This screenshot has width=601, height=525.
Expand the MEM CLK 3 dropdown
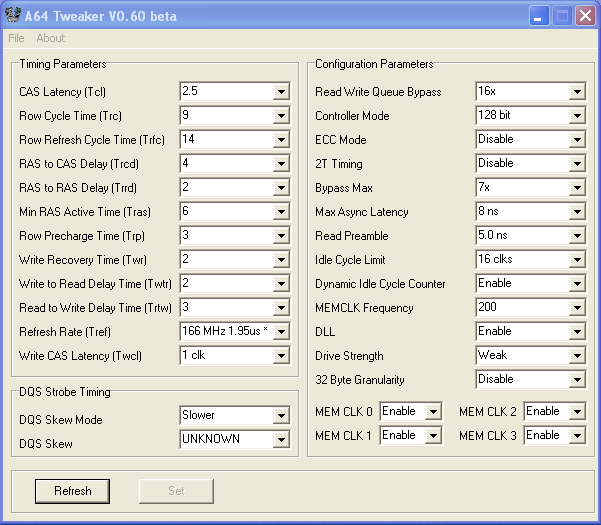(577, 436)
